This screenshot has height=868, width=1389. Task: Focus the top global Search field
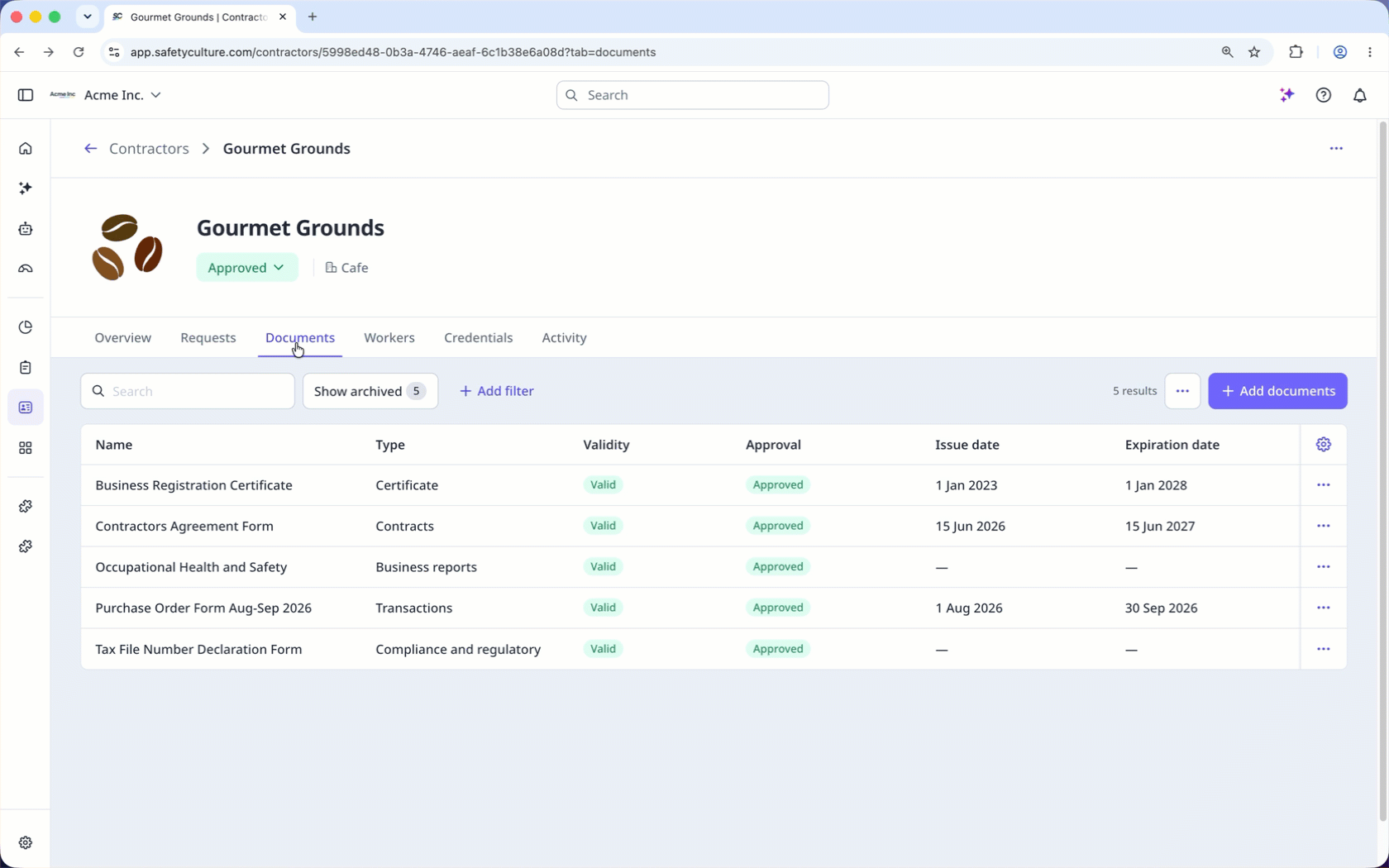693,95
